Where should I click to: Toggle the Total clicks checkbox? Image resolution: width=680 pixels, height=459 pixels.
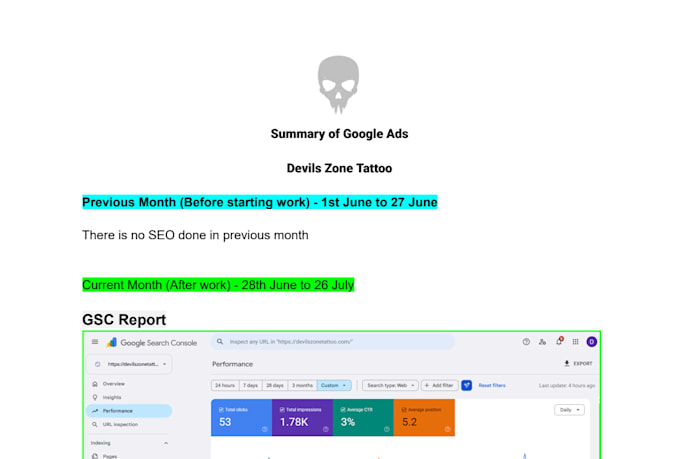click(x=221, y=410)
